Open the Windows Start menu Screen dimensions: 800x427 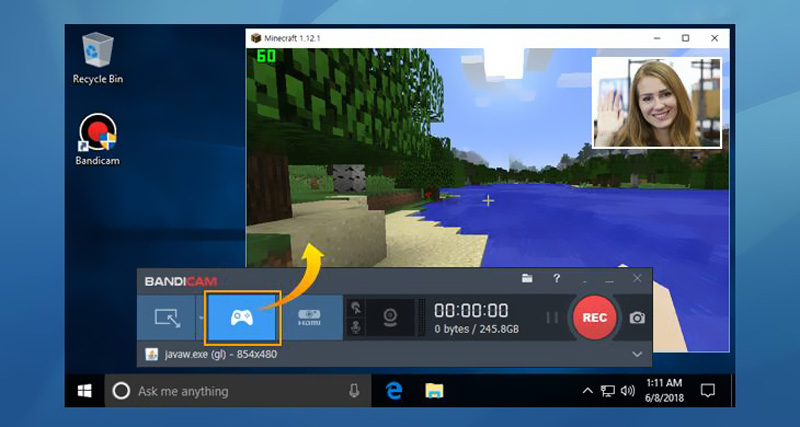coord(85,391)
